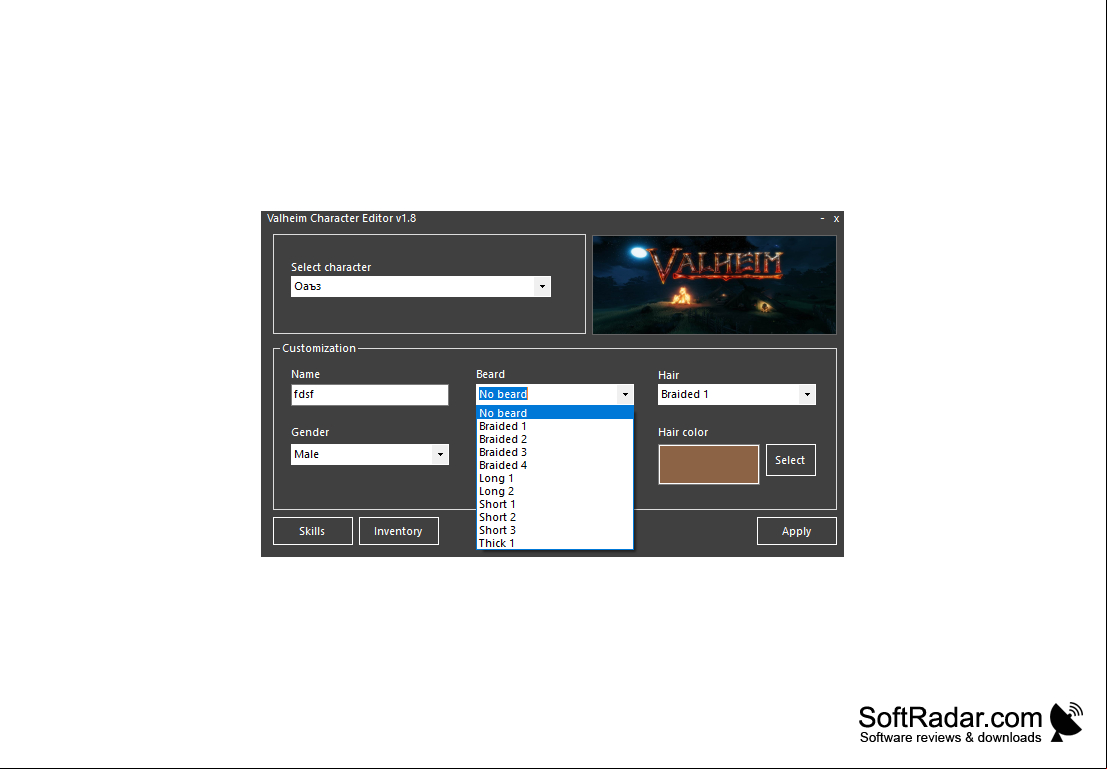Pick Braided 4 from the beard list

pyautogui.click(x=555, y=465)
